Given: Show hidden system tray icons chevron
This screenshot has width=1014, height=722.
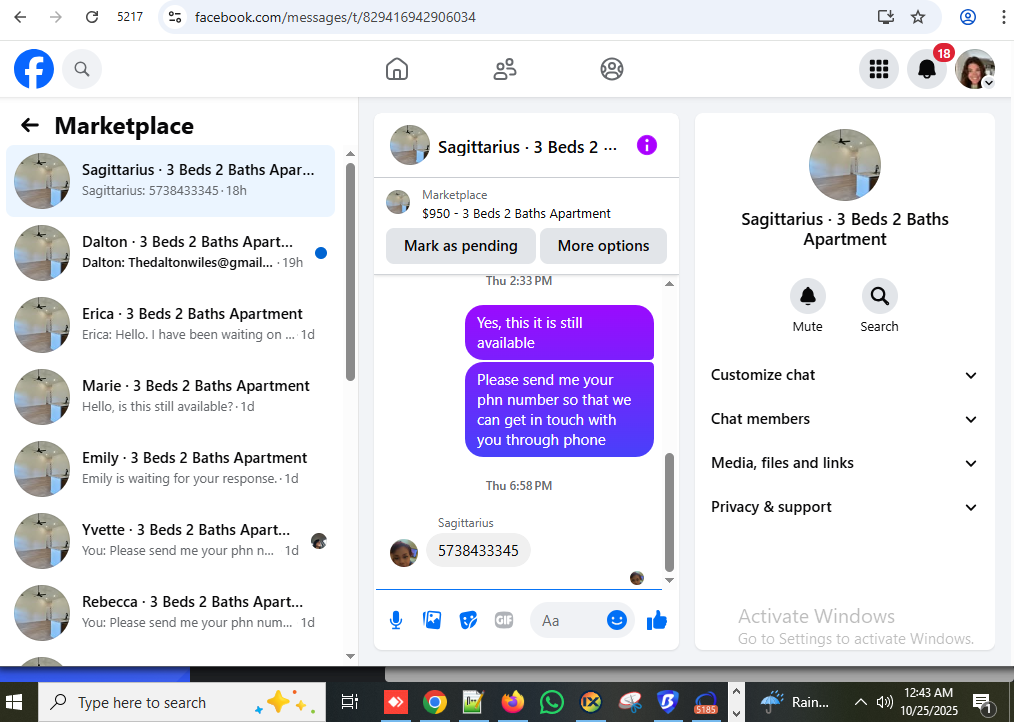Looking at the screenshot, I should coord(860,702).
